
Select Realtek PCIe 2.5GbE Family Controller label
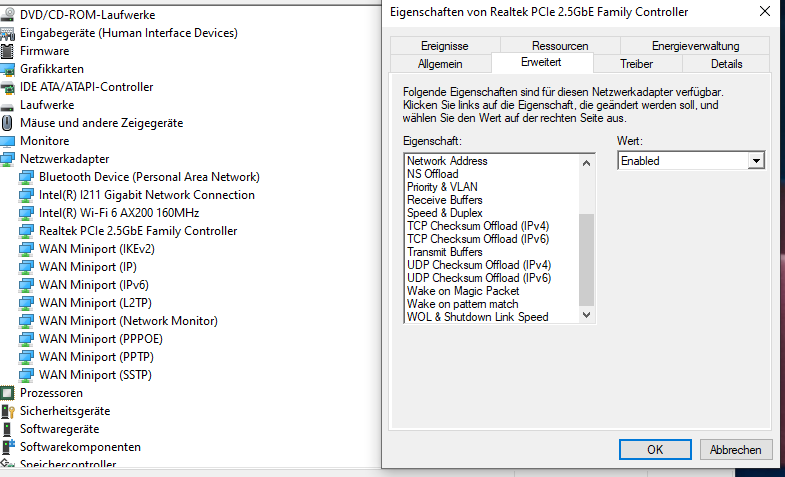coord(138,231)
